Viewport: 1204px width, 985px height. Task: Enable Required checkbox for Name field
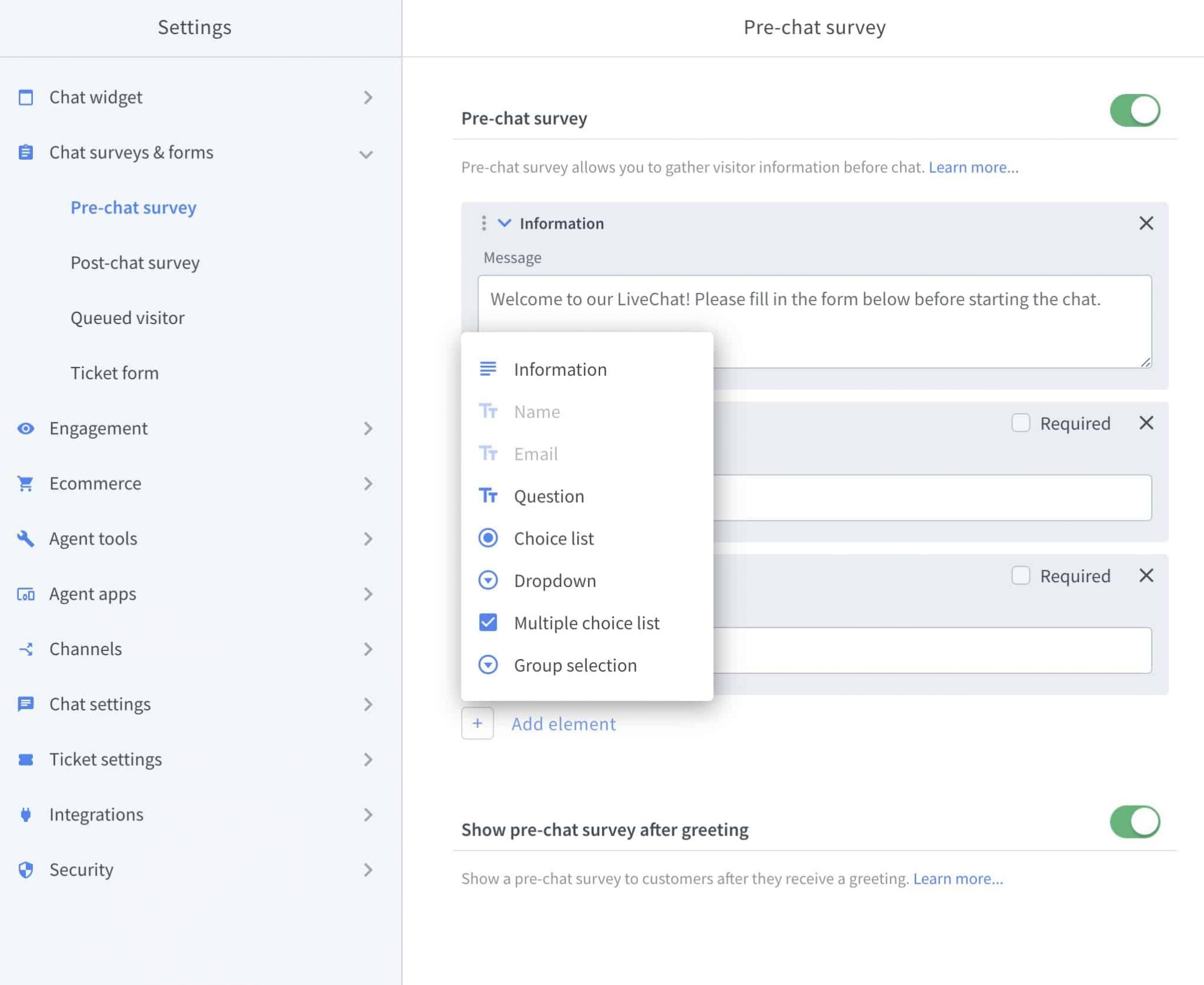1021,422
